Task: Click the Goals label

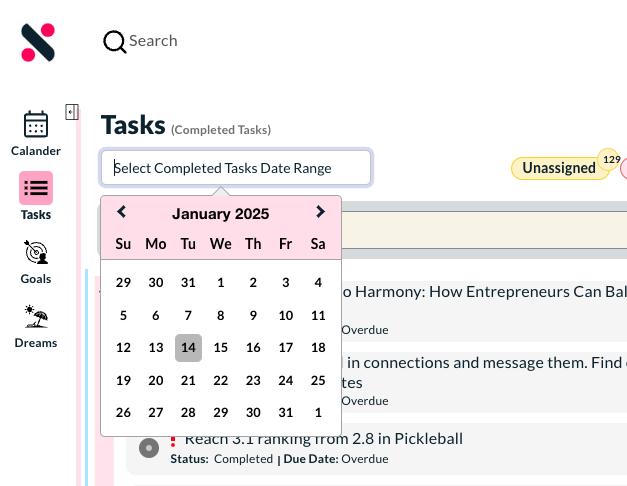Action: 36,279
